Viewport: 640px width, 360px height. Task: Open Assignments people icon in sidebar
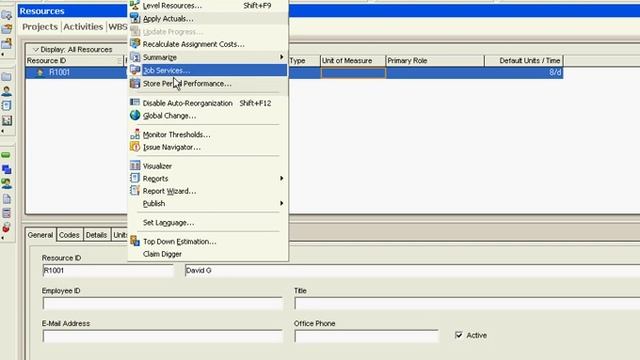(x=6, y=184)
